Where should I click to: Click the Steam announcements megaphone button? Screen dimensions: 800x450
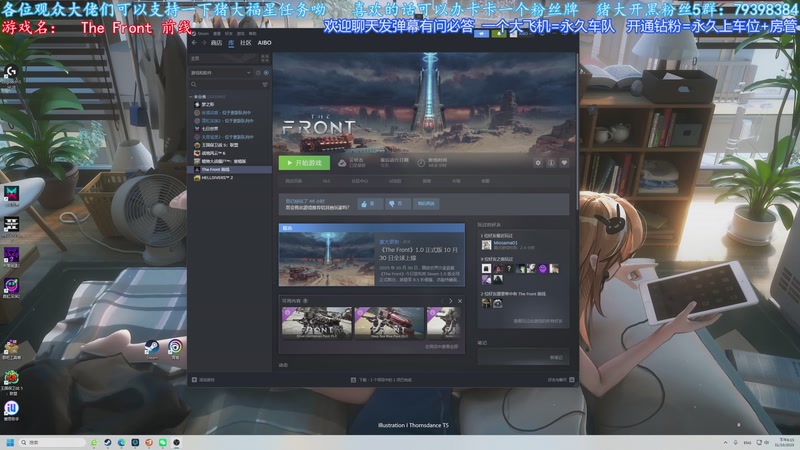[x=481, y=34]
